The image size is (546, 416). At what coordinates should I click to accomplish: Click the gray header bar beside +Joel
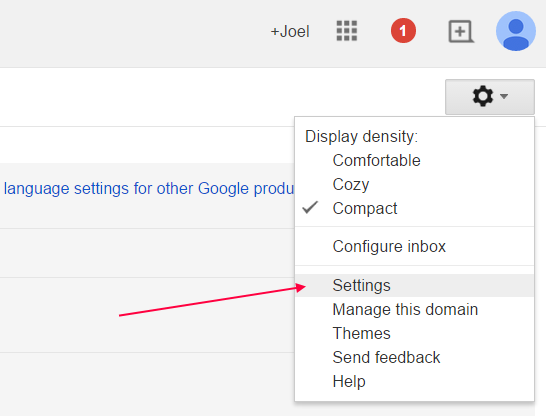click(x=132, y=33)
